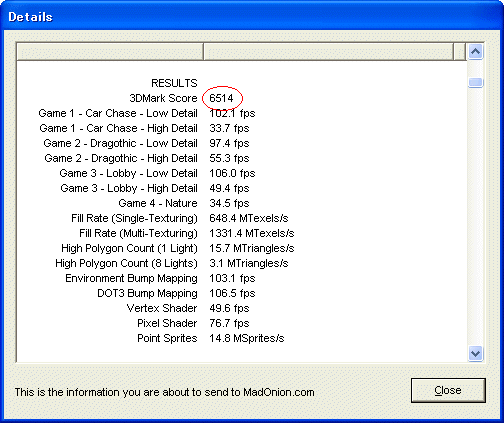Image resolution: width=504 pixels, height=423 pixels.
Task: Click the Point Sprites 14.8 MSprites/s value
Action: click(247, 338)
